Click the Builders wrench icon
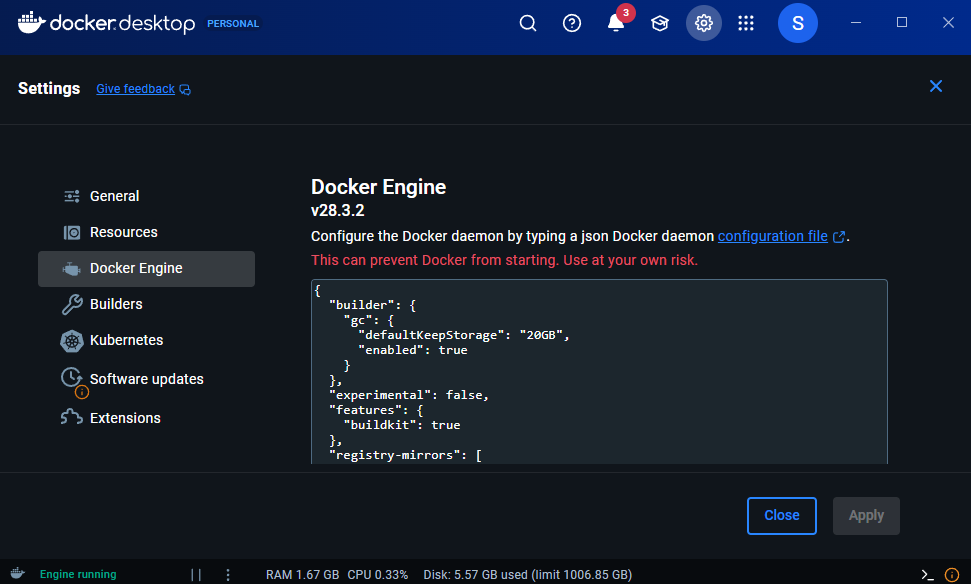Screen dimensions: 971x584 click(x=72, y=304)
